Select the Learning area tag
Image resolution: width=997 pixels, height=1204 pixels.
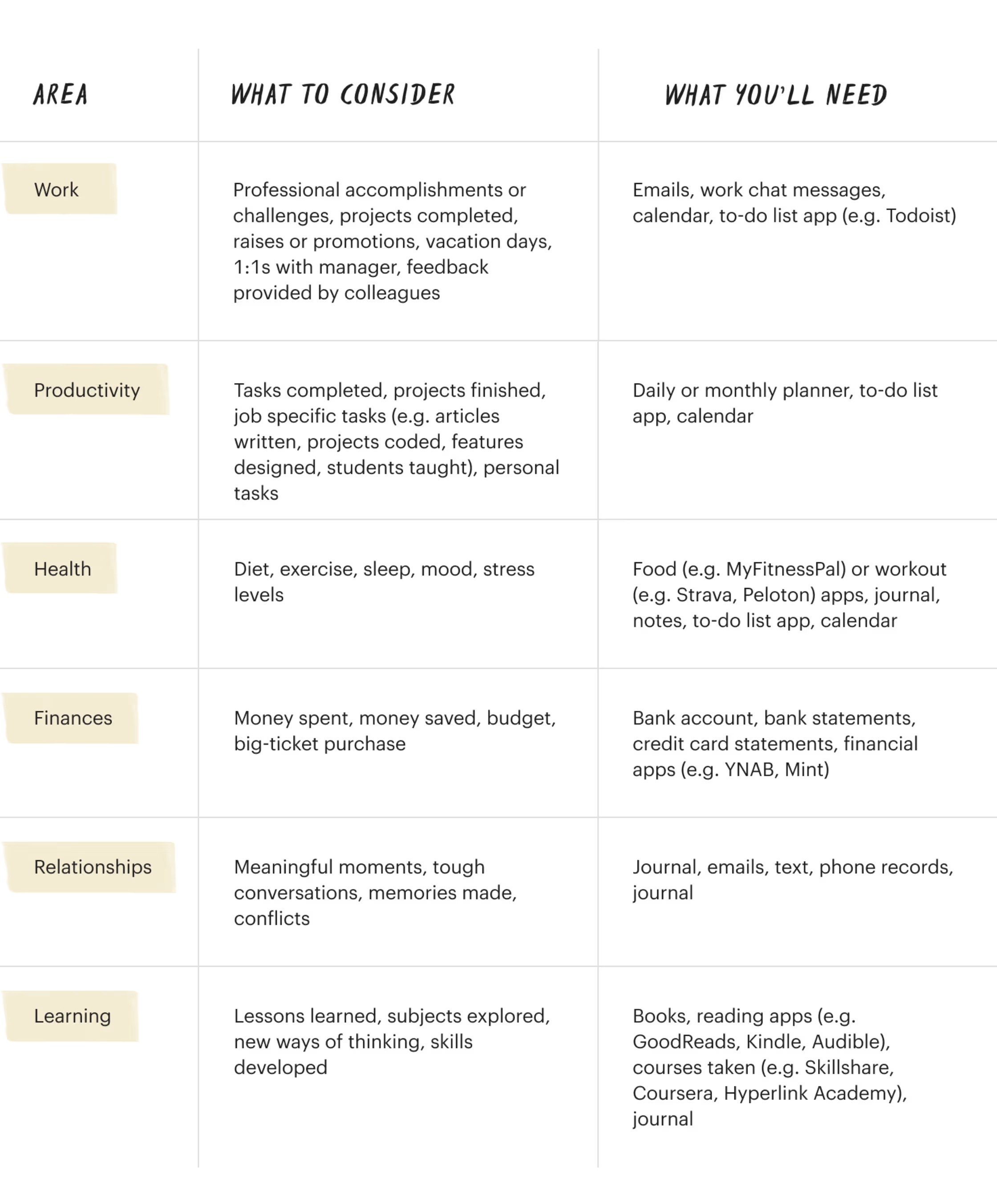click(71, 1016)
